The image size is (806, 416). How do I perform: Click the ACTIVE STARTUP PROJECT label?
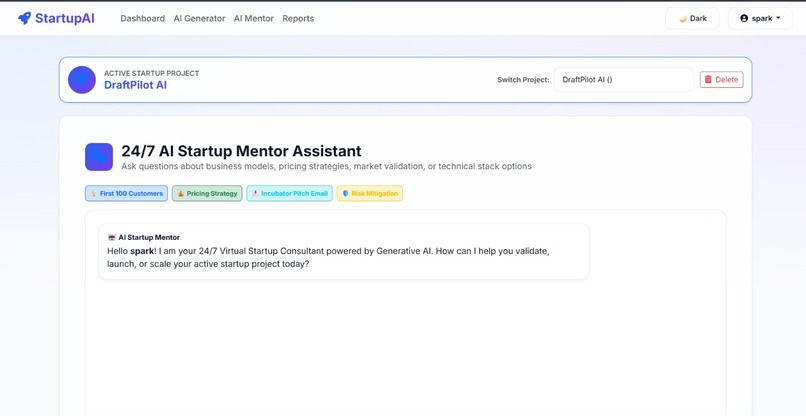pos(152,74)
